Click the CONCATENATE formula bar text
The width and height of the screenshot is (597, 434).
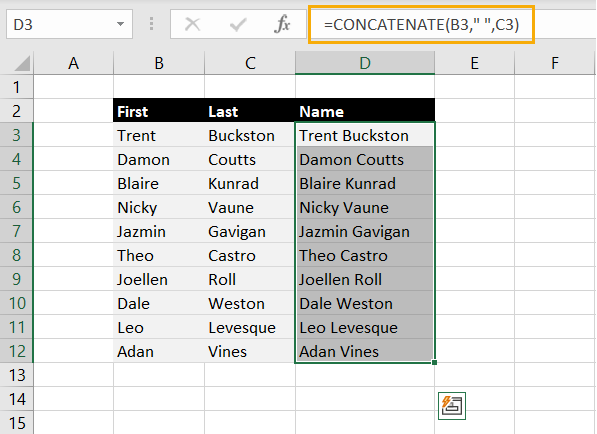tap(421, 25)
